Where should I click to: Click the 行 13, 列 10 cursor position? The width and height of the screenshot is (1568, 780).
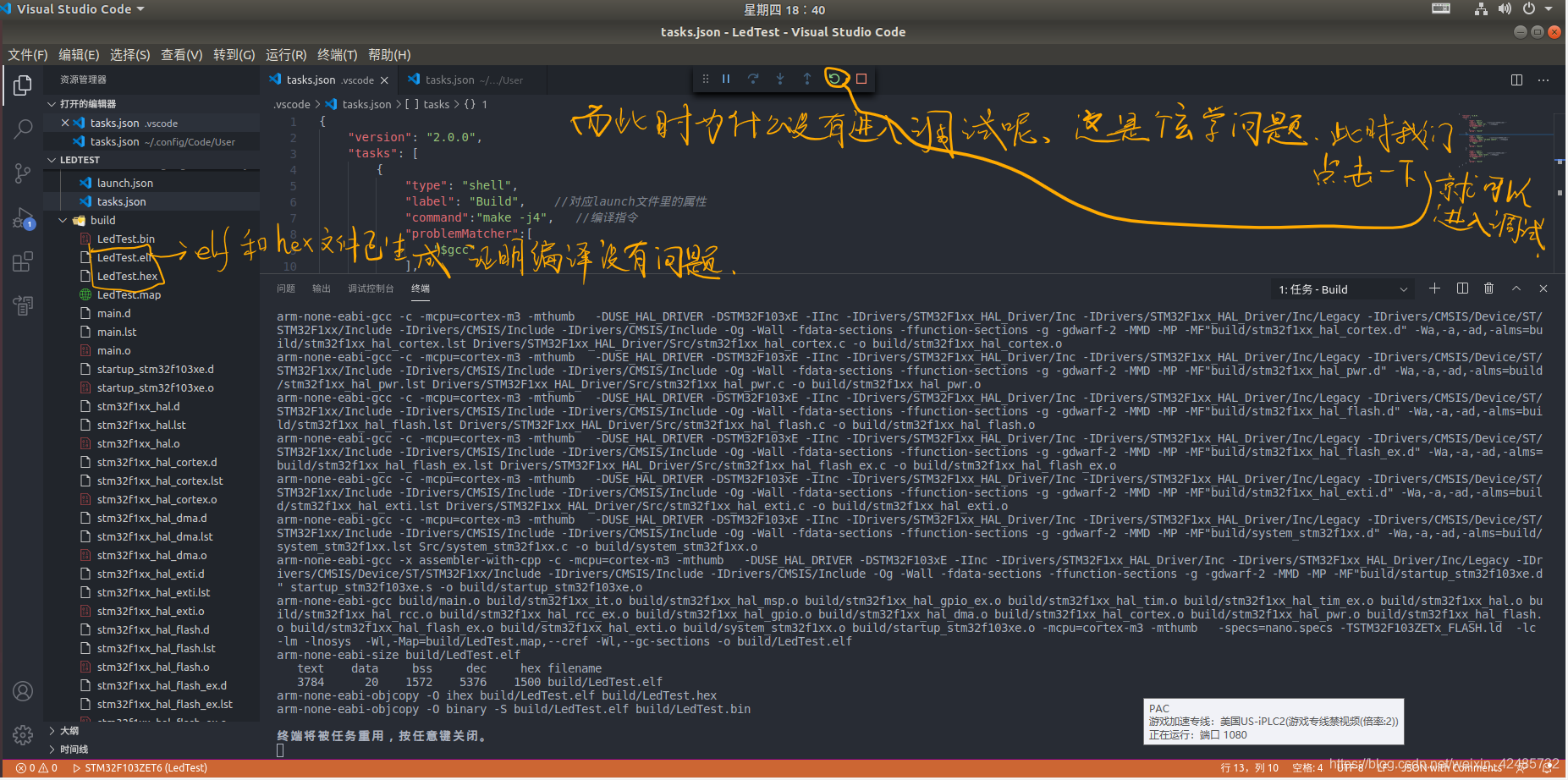(1249, 768)
